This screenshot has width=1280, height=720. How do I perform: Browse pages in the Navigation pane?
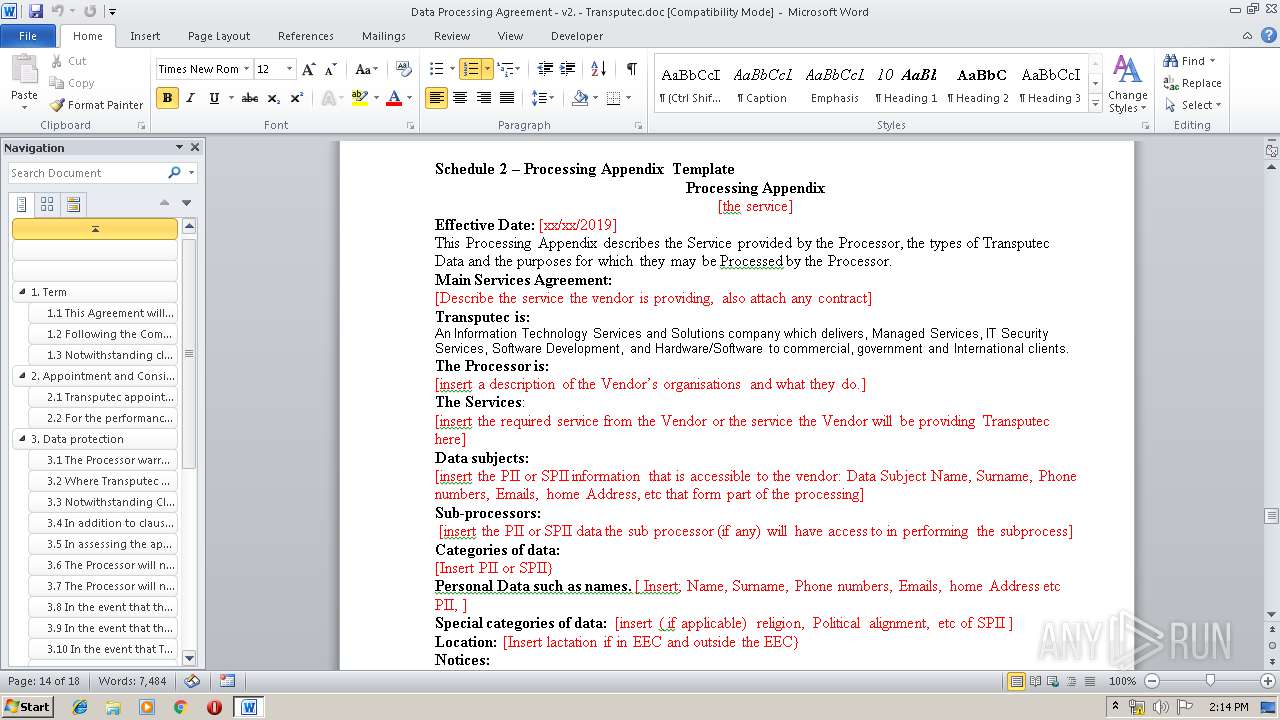pos(47,204)
